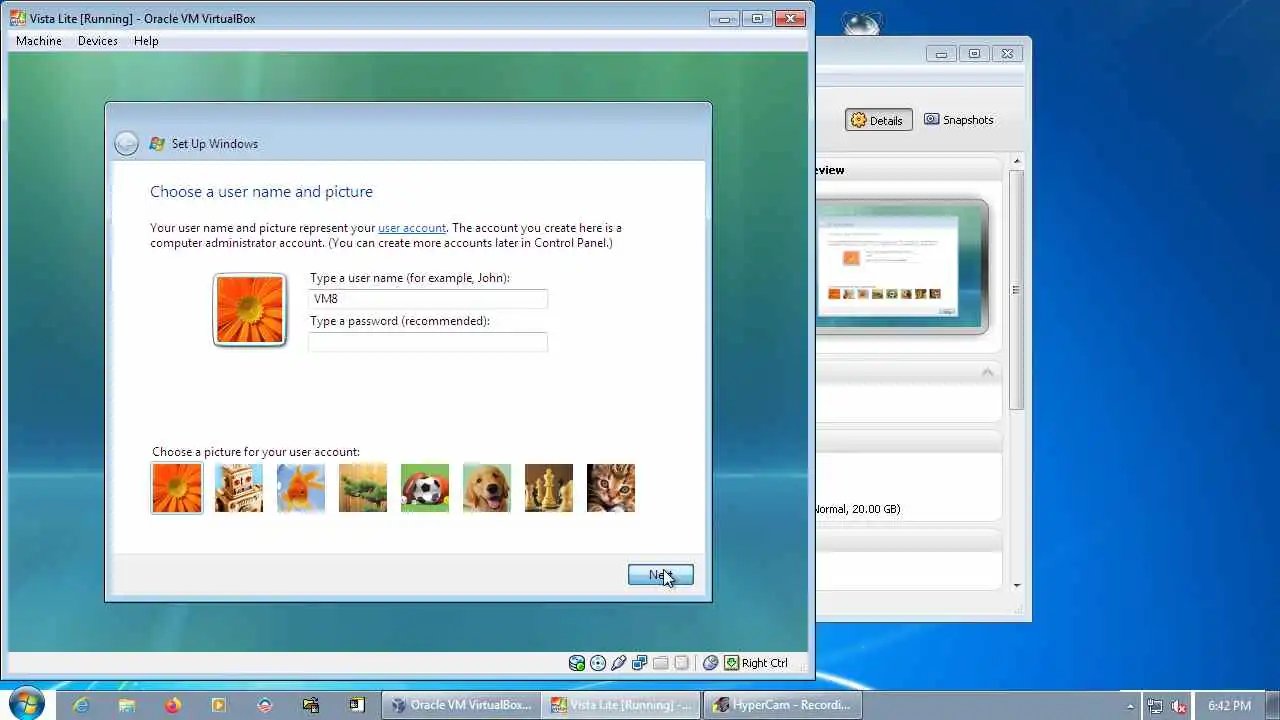Click the Next button
Viewport: 1280px width, 720px height.
click(661, 575)
